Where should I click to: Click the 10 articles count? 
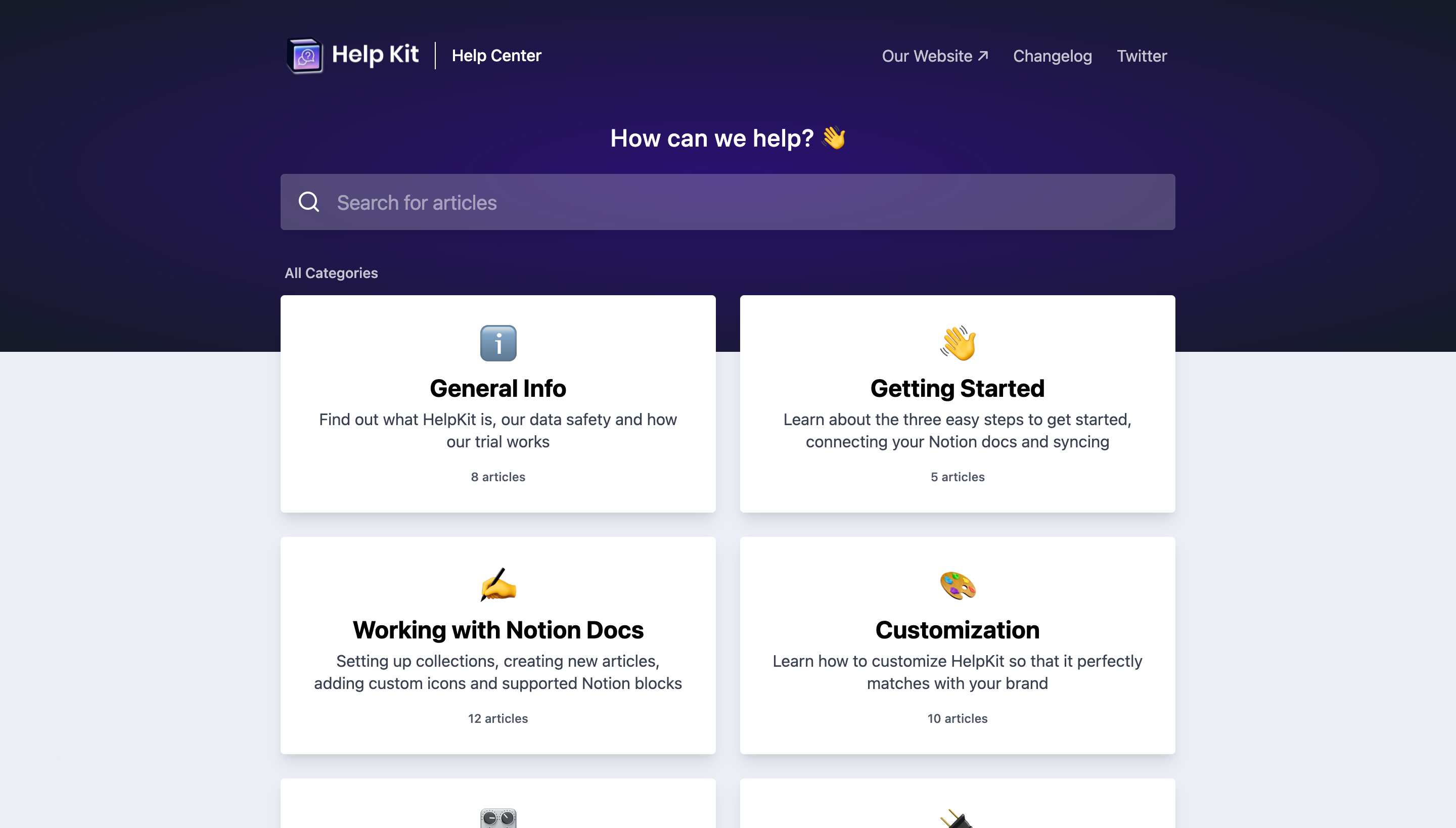[x=957, y=719]
